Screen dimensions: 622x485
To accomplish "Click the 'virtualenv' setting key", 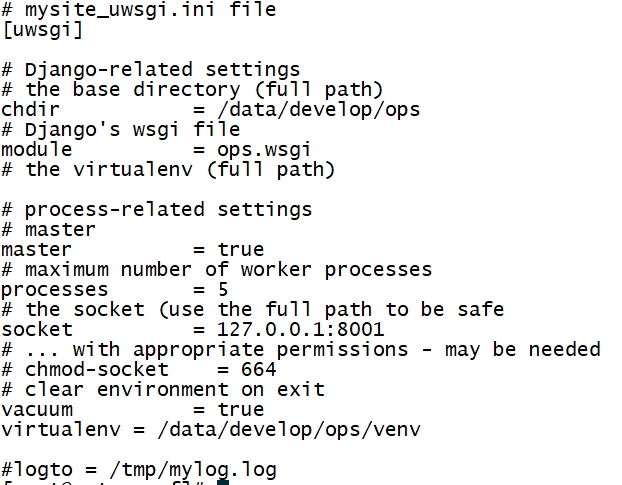I will [x=60, y=430].
